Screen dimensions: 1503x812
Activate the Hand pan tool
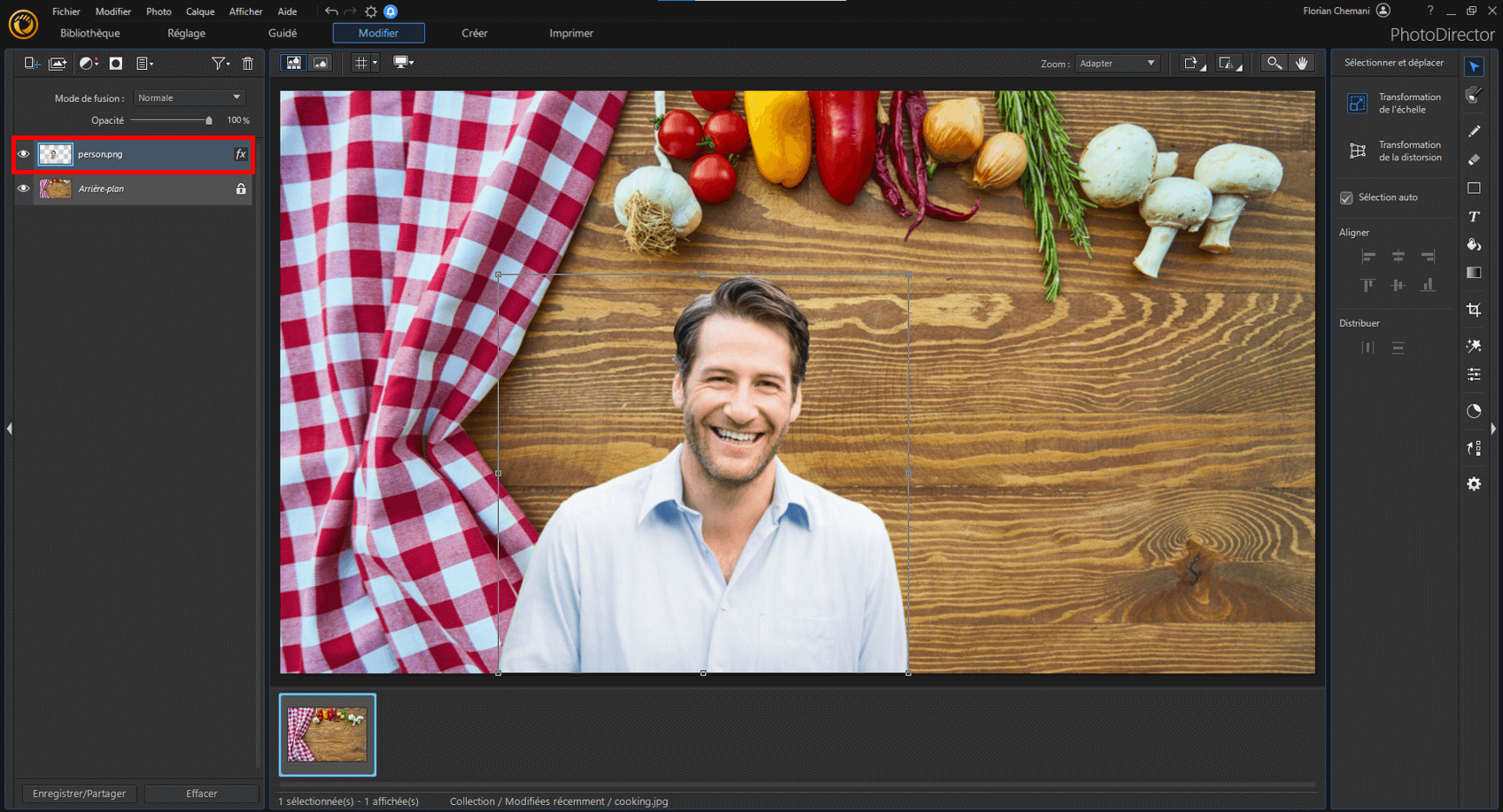(1302, 63)
